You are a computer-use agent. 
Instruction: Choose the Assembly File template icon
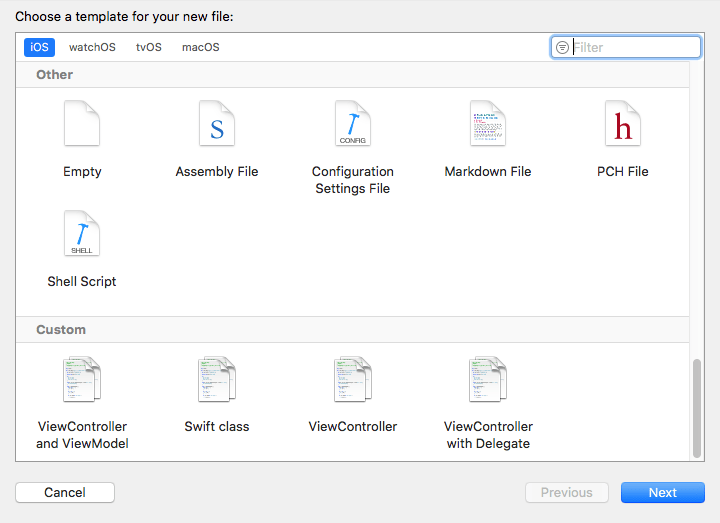(x=217, y=124)
